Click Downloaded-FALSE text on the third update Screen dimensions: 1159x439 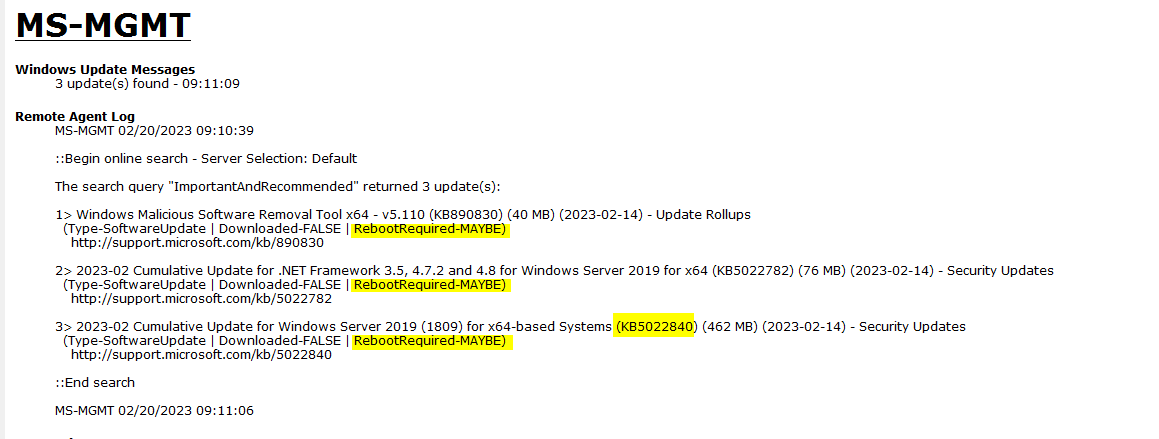280,341
